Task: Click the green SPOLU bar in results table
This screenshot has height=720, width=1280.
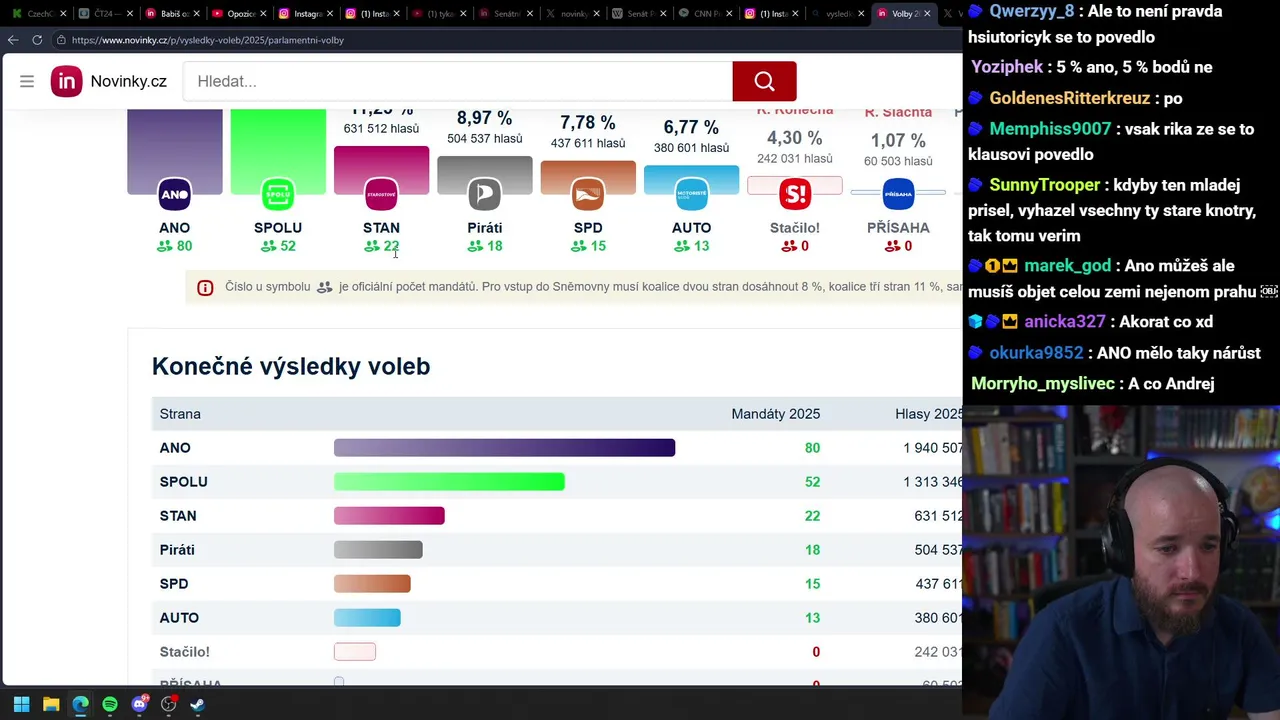Action: (449, 482)
